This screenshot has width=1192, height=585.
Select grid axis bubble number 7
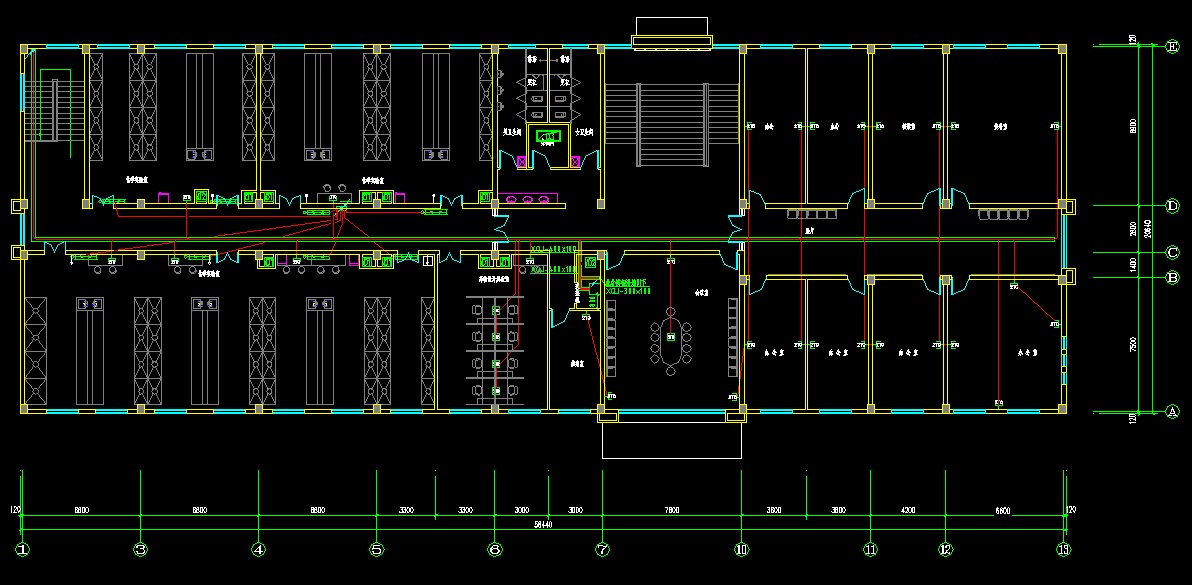tap(602, 549)
